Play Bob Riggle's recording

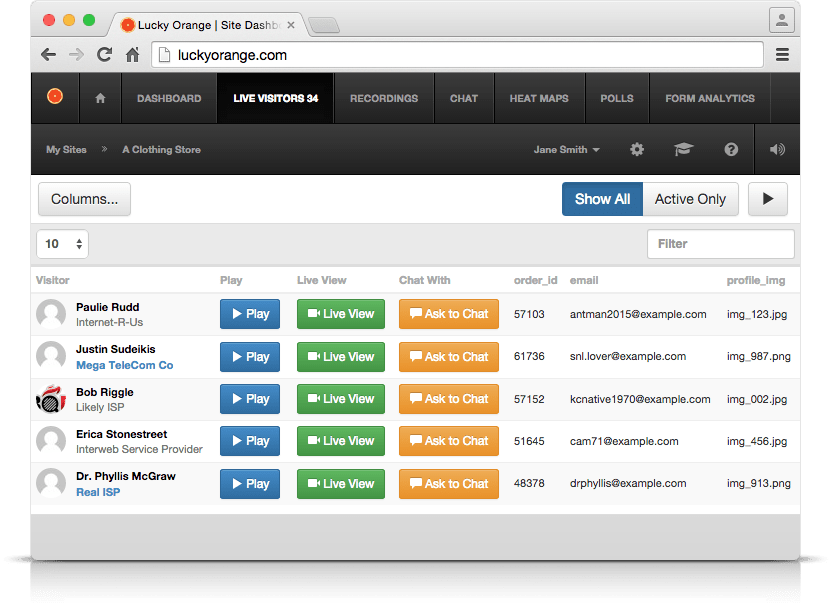[x=250, y=399]
